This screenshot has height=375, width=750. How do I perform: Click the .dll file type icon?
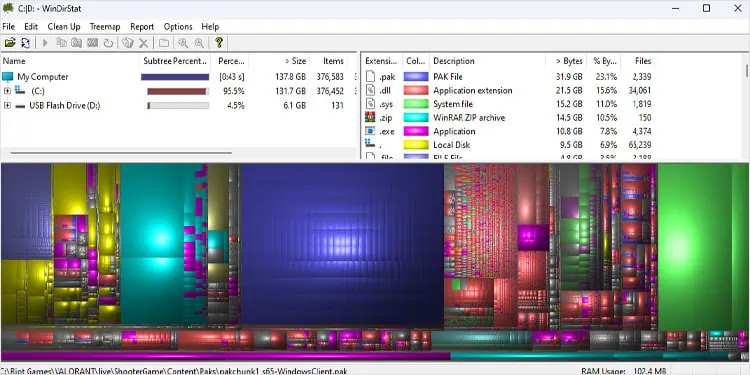pos(371,90)
